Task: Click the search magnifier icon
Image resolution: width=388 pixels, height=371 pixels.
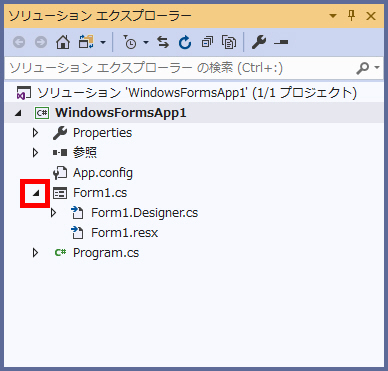Action: click(x=362, y=68)
